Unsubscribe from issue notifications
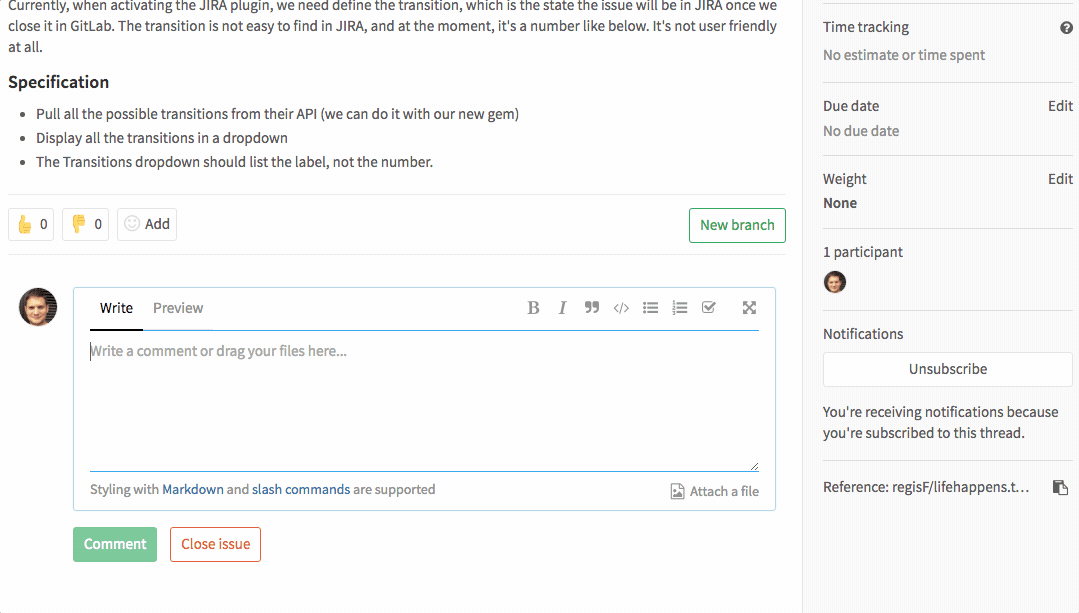The width and height of the screenshot is (1079, 613). [x=946, y=369]
